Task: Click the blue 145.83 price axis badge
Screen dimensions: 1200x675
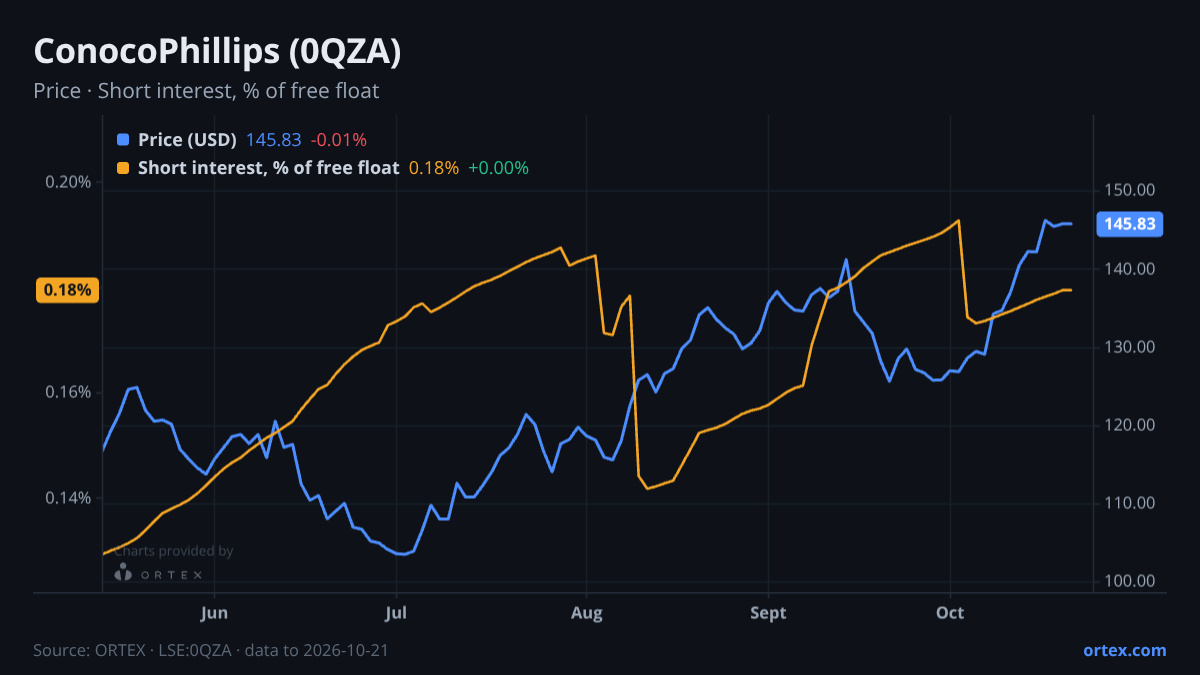Action: click(1130, 224)
